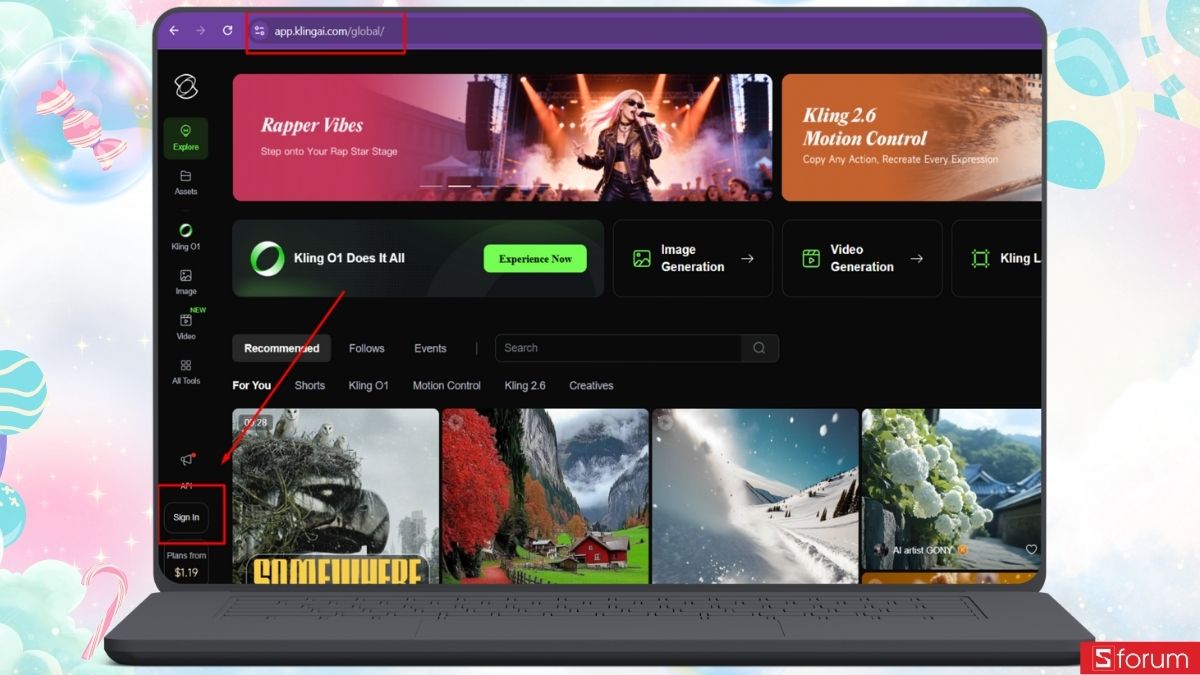
Task: Switch to the Events tab
Action: pyautogui.click(x=430, y=348)
